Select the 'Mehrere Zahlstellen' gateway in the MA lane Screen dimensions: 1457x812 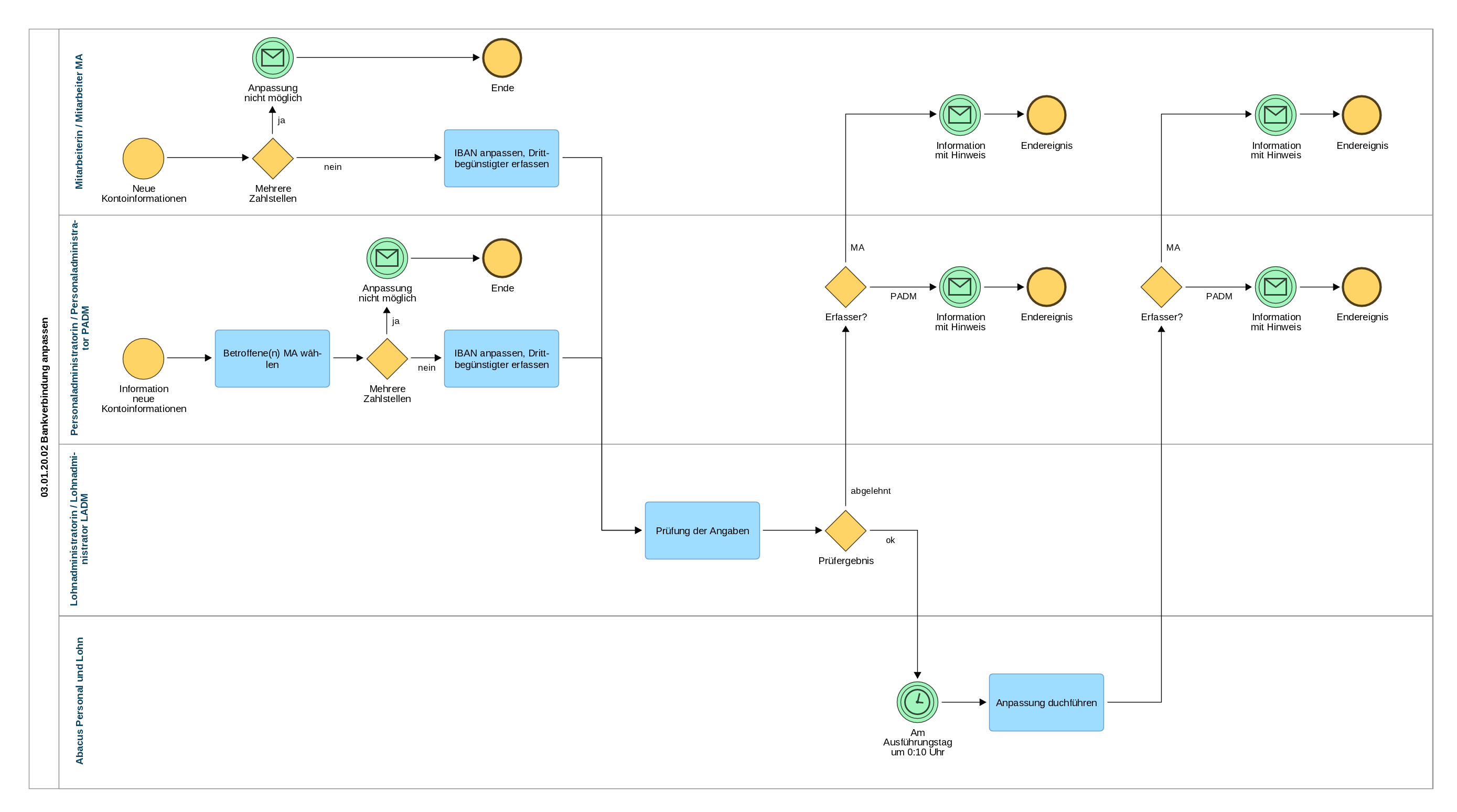[x=273, y=158]
